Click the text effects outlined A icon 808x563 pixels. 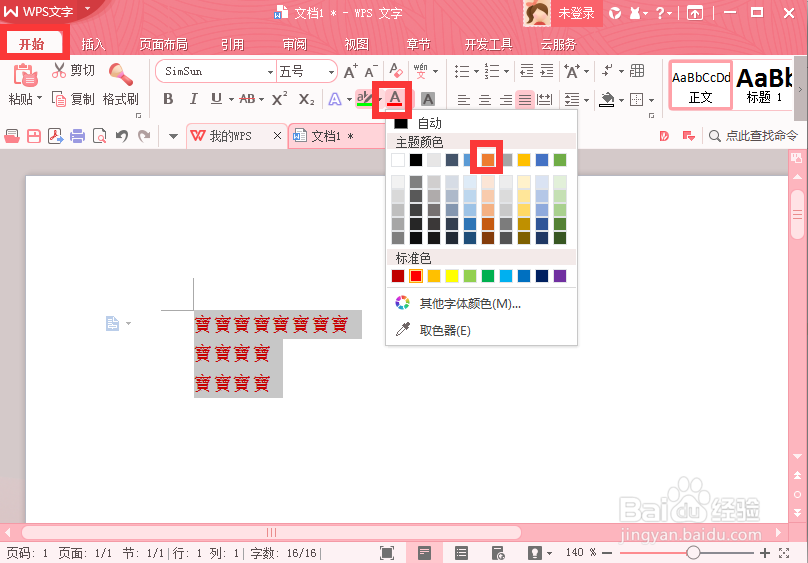(x=335, y=99)
